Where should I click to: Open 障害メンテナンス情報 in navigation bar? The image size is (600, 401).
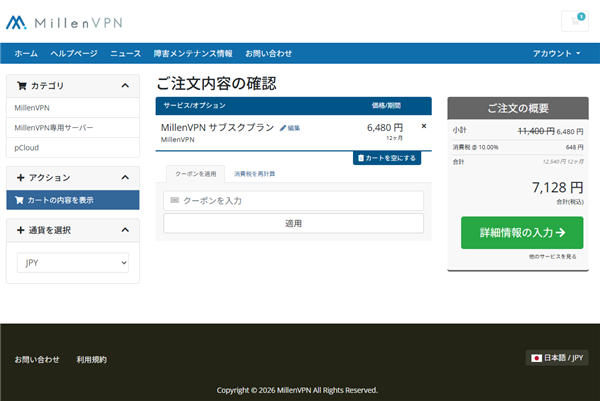coord(193,54)
